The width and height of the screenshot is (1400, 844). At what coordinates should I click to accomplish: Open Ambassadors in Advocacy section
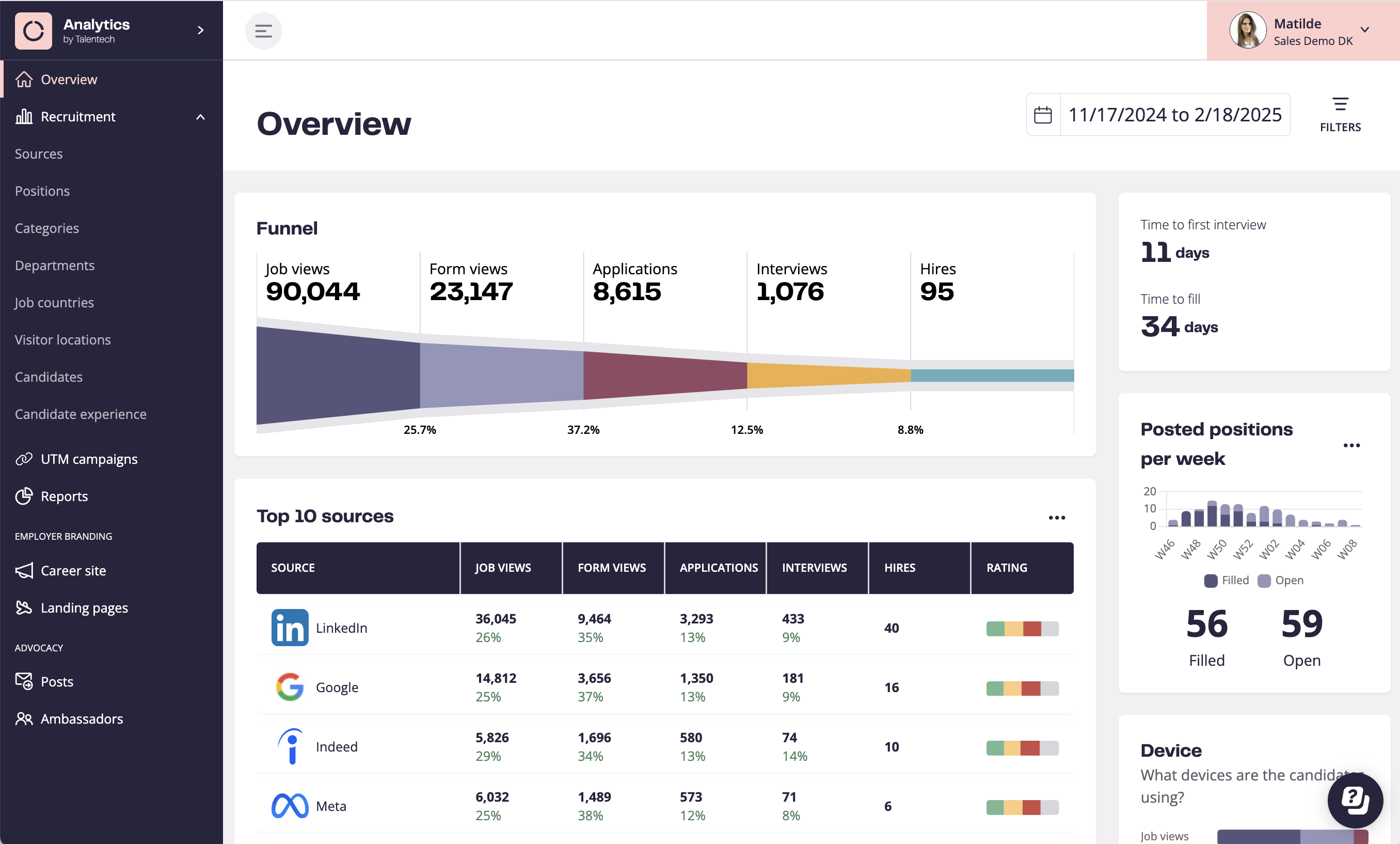(x=81, y=719)
